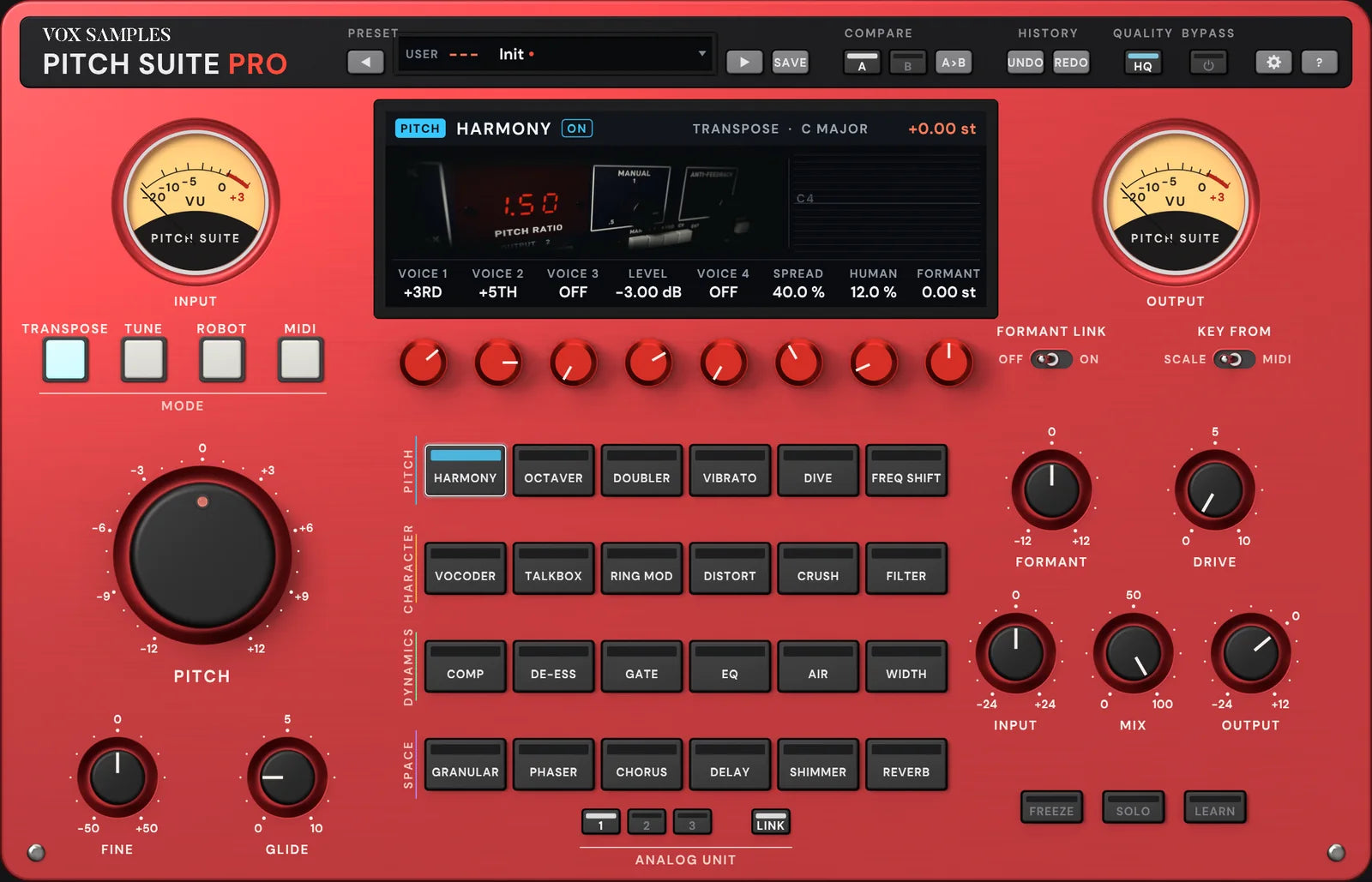
Task: Redo the last change
Action: [1071, 62]
